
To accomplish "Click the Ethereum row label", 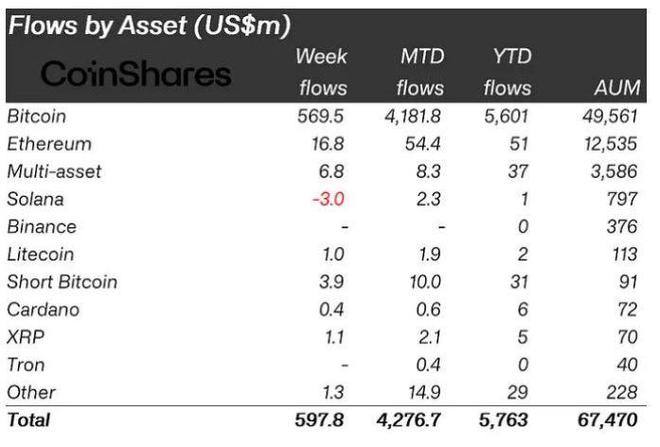I will tap(49, 144).
